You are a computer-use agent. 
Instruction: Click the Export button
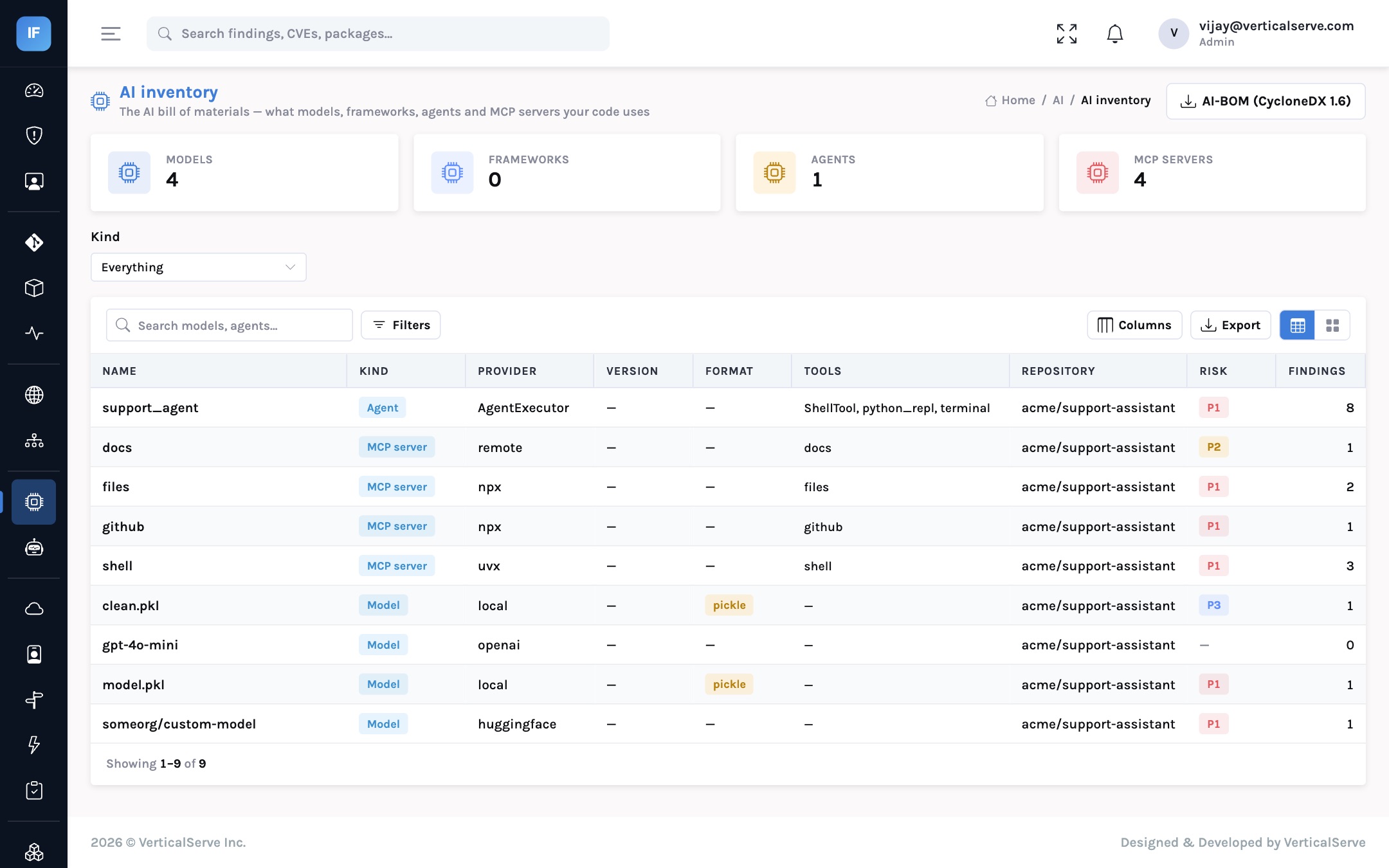point(1230,325)
